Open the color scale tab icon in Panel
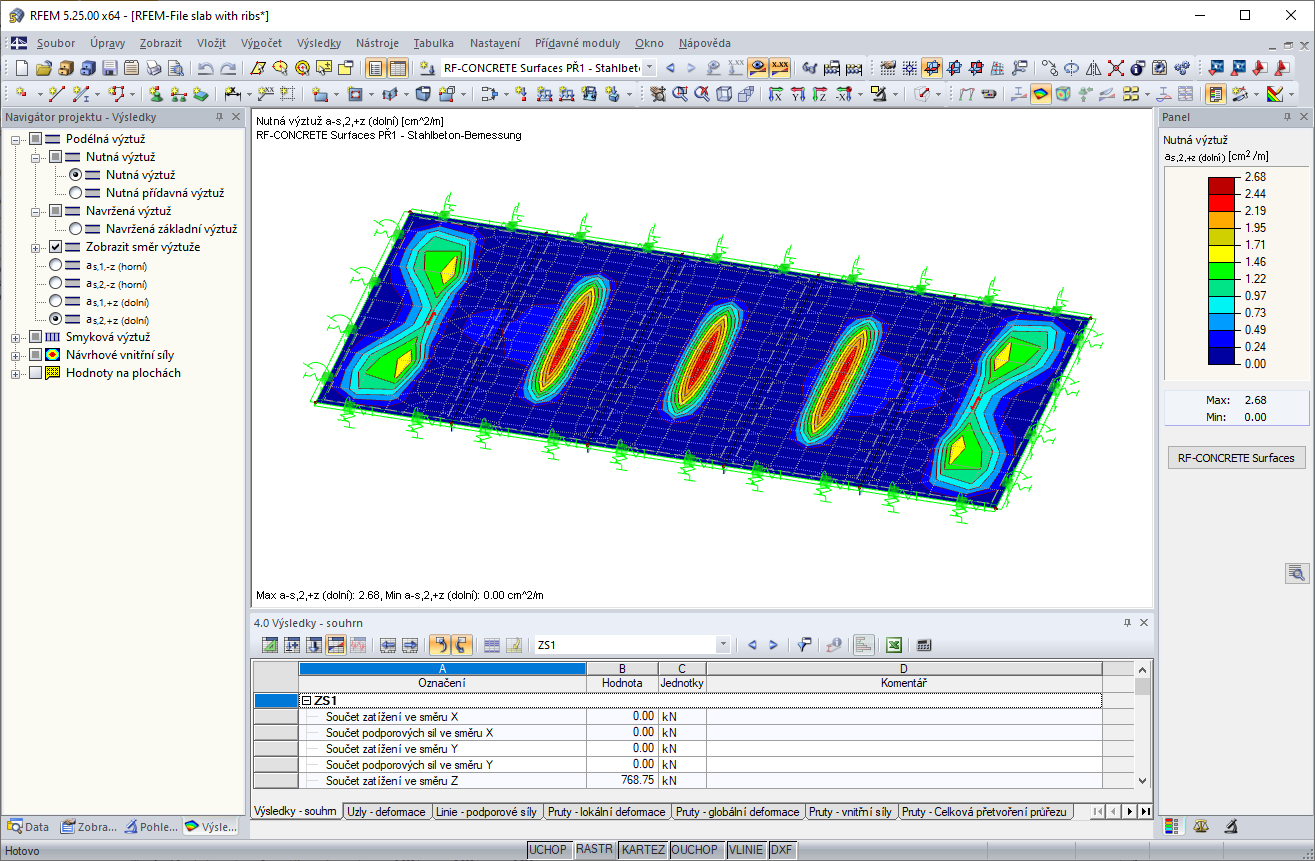 1174,827
